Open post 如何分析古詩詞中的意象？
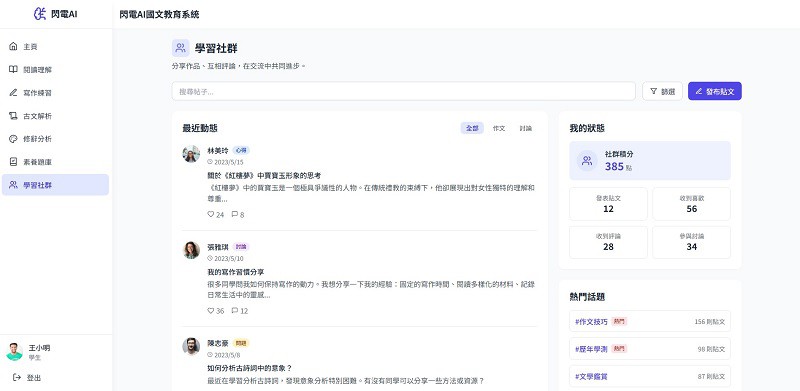This screenshot has width=800, height=391. coord(249,368)
